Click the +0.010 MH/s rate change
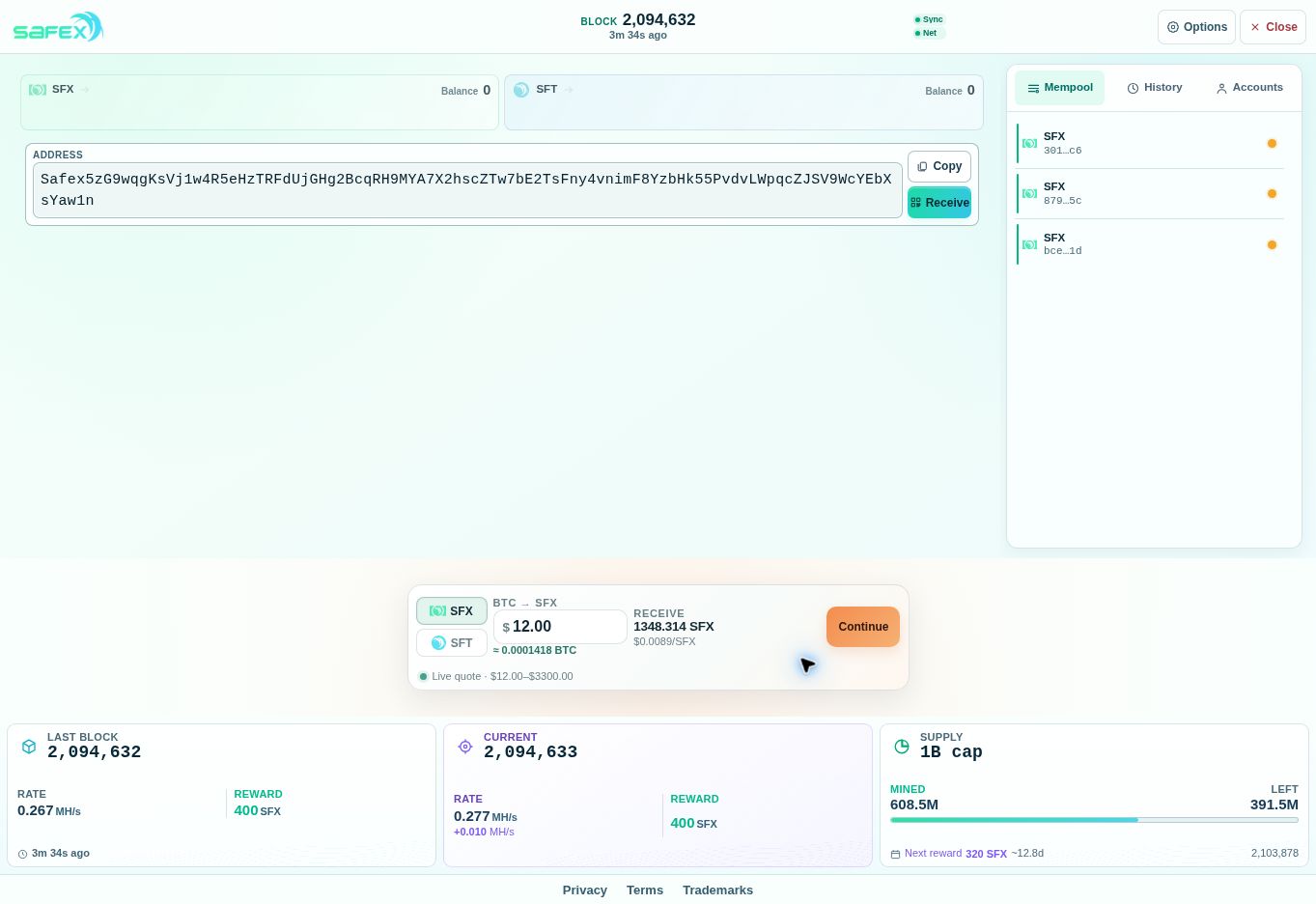Screen dimensions: 1316x904 pos(484,833)
